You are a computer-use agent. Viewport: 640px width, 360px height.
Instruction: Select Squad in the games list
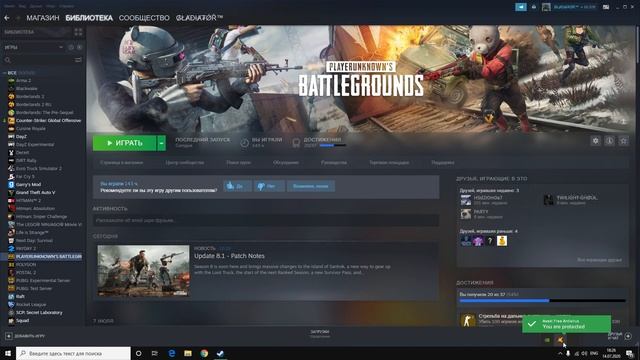tap(22, 321)
